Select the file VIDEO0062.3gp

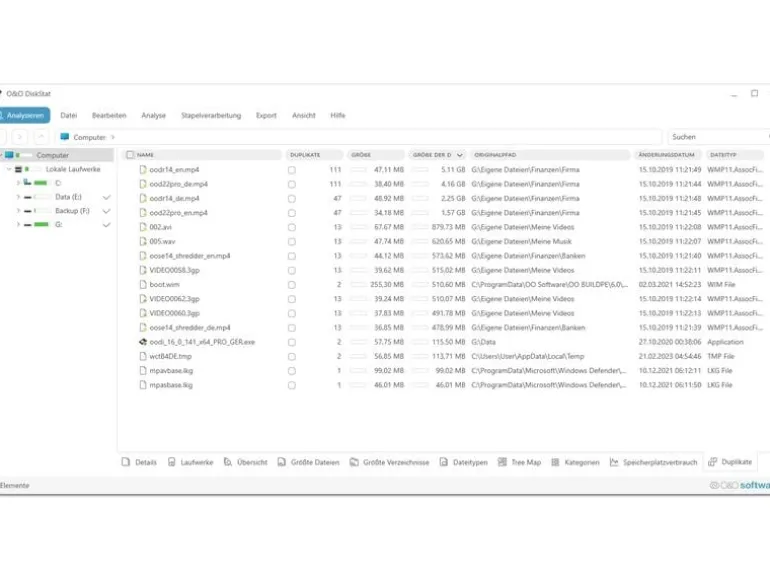pyautogui.click(x=174, y=299)
